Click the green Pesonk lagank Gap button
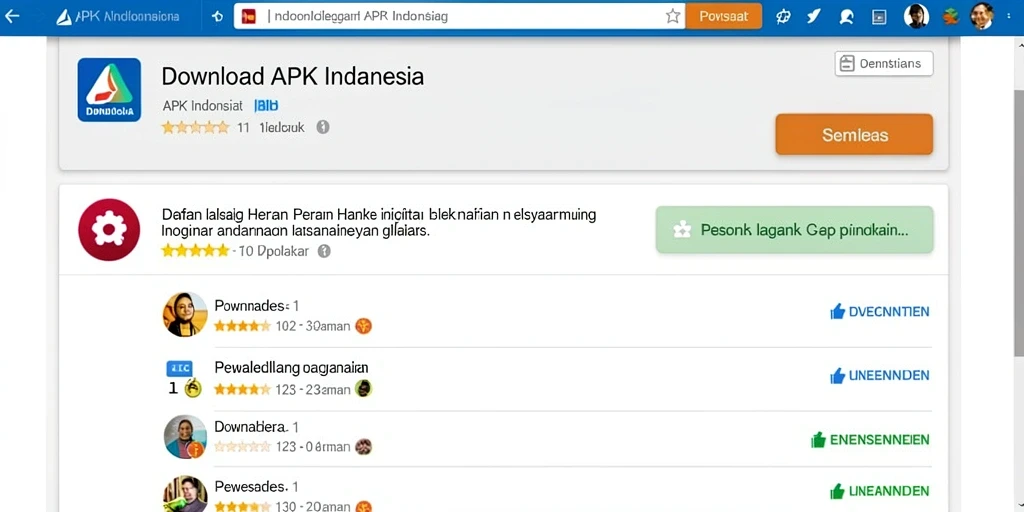1024x512 pixels. coord(794,230)
